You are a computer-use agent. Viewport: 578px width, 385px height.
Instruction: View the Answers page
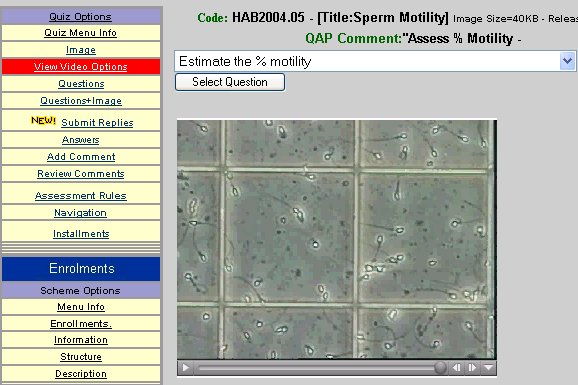(x=81, y=140)
